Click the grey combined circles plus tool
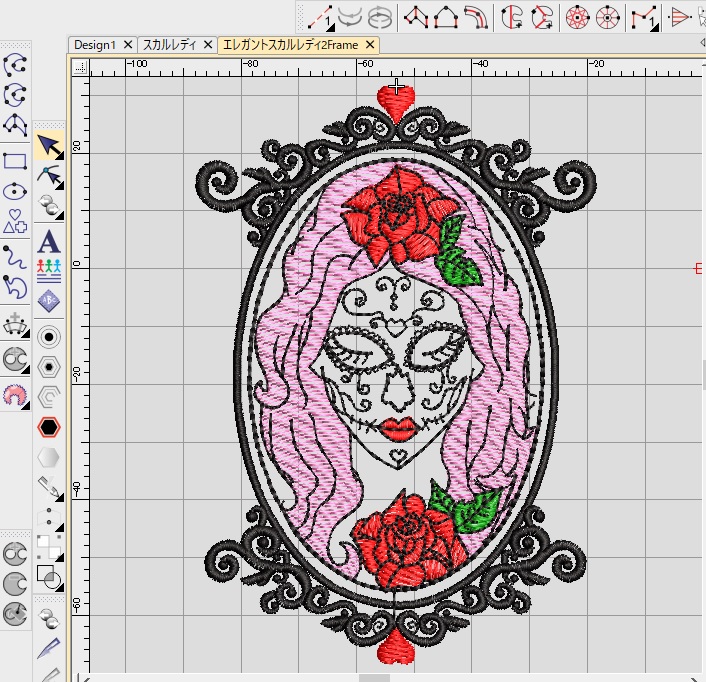Image resolution: width=706 pixels, height=682 pixels. (15, 554)
